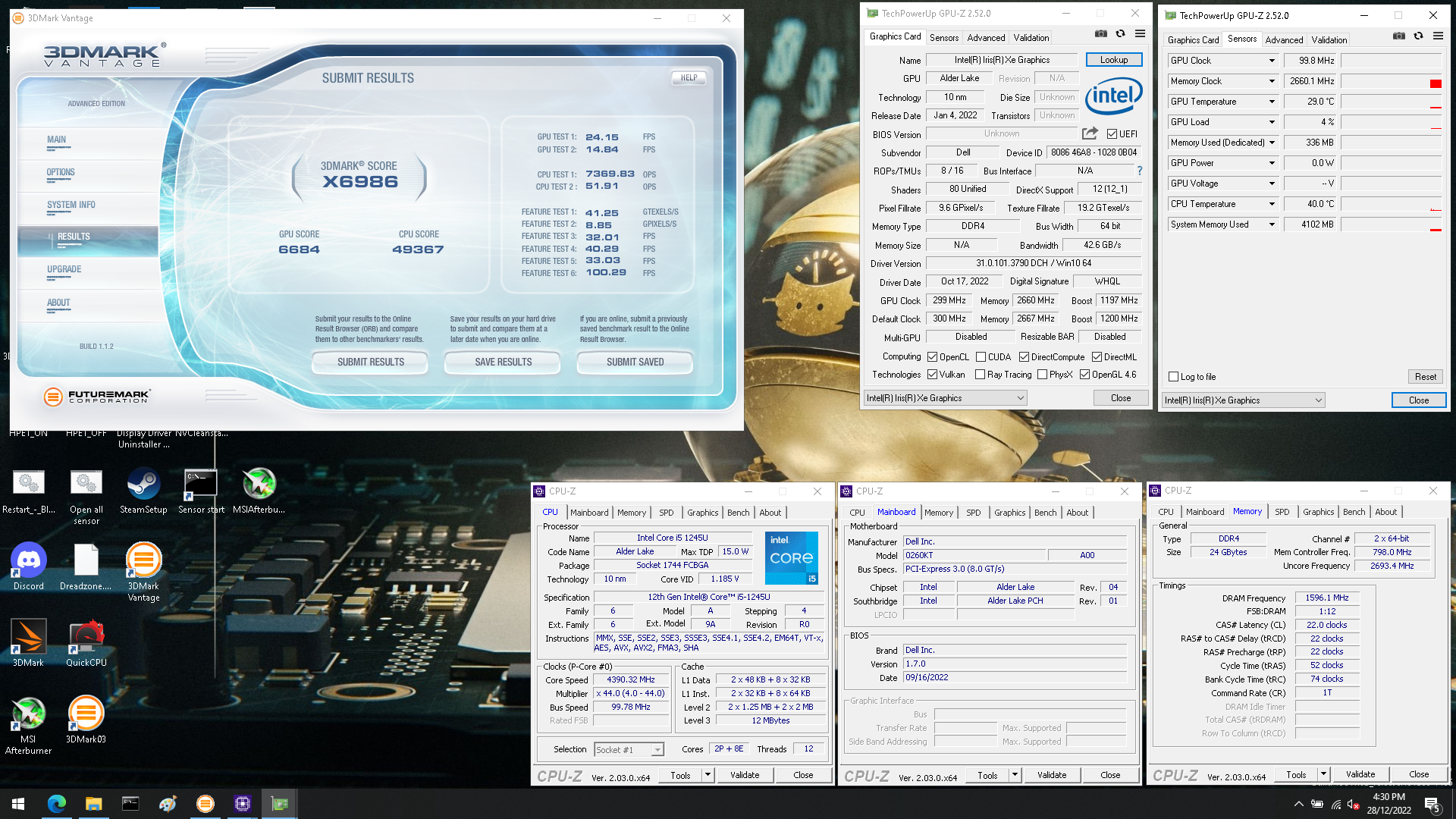Toggle CUDA checkbox in GPU-Z
Screen dimensions: 1456x819
click(x=981, y=357)
